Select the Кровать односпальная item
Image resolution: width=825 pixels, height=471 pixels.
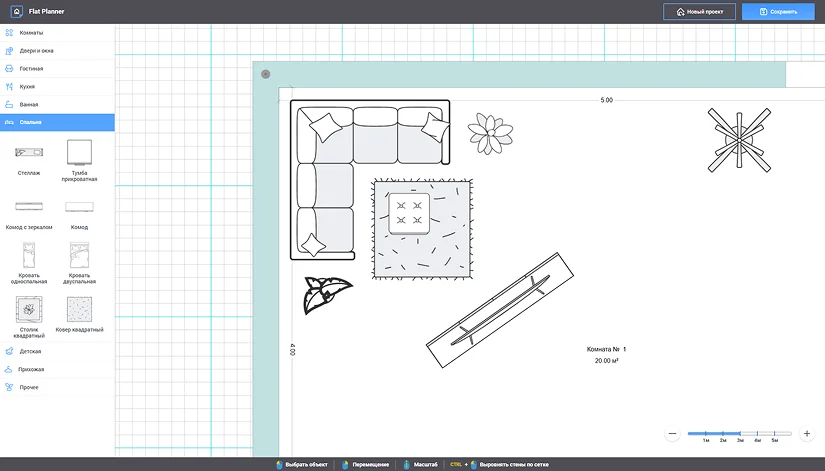point(29,262)
